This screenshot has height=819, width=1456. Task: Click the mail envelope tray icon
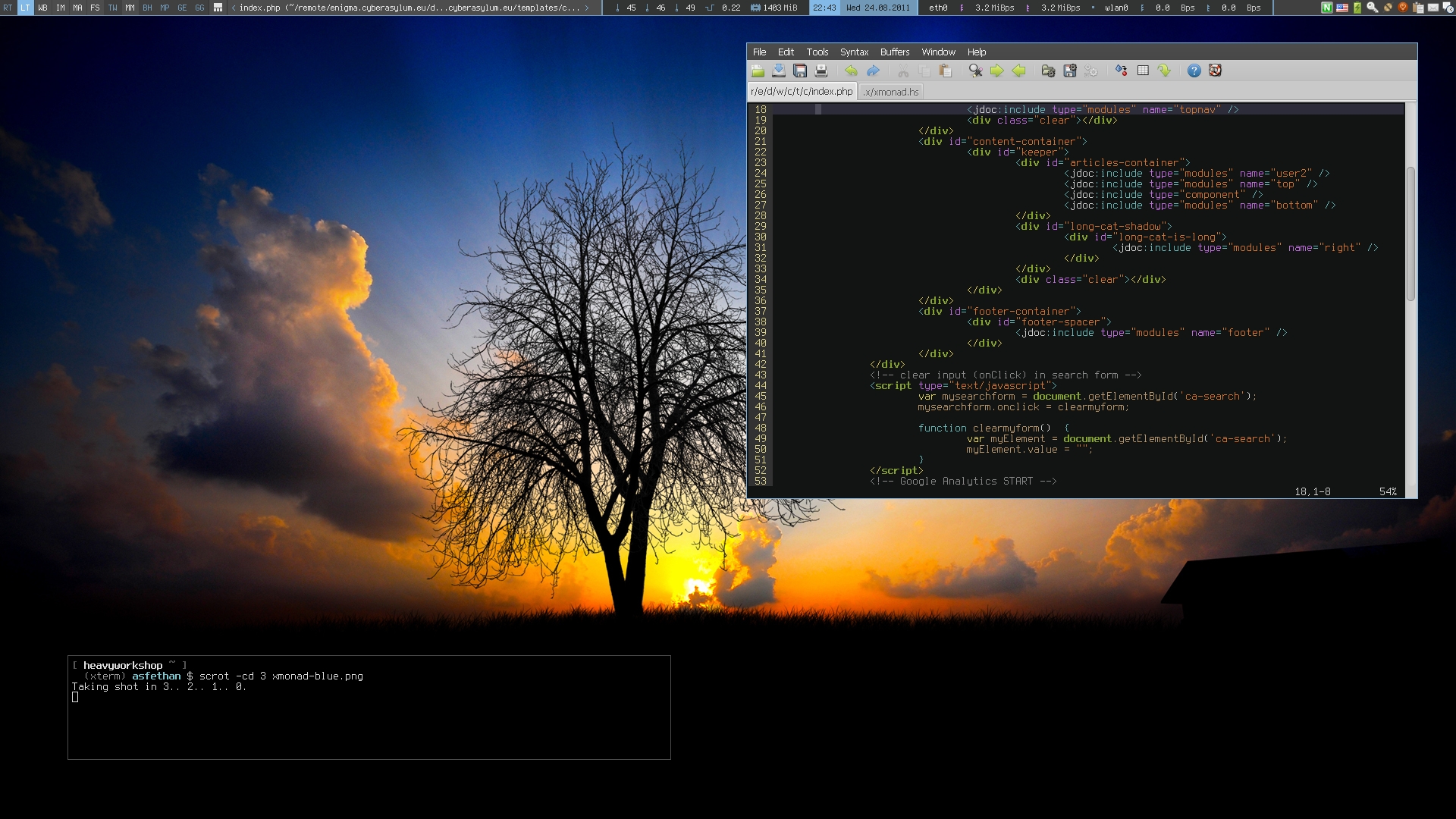pyautogui.click(x=1433, y=8)
